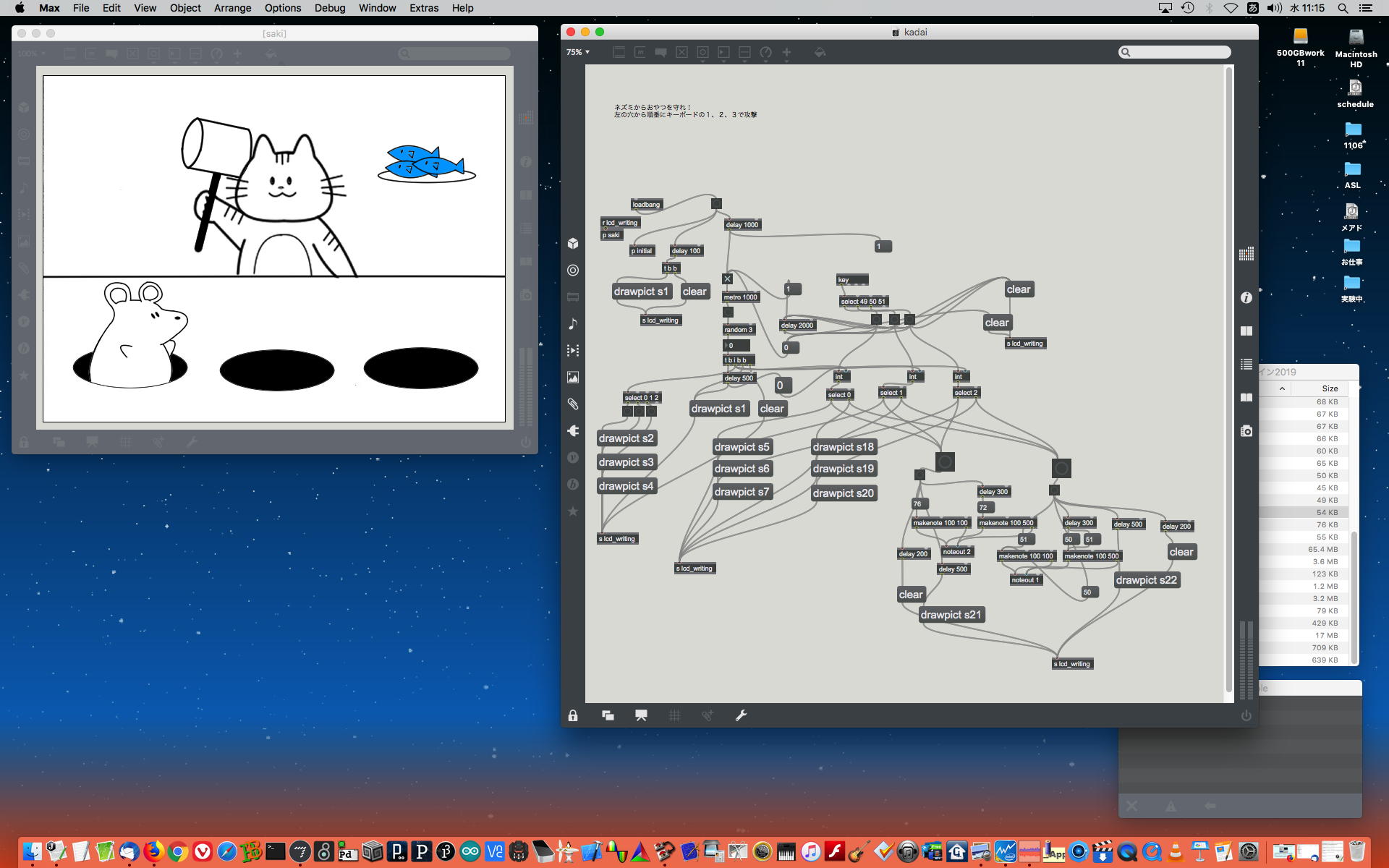The width and height of the screenshot is (1389, 868).
Task: Click the toggle below metro 1000
Action: 728,312
